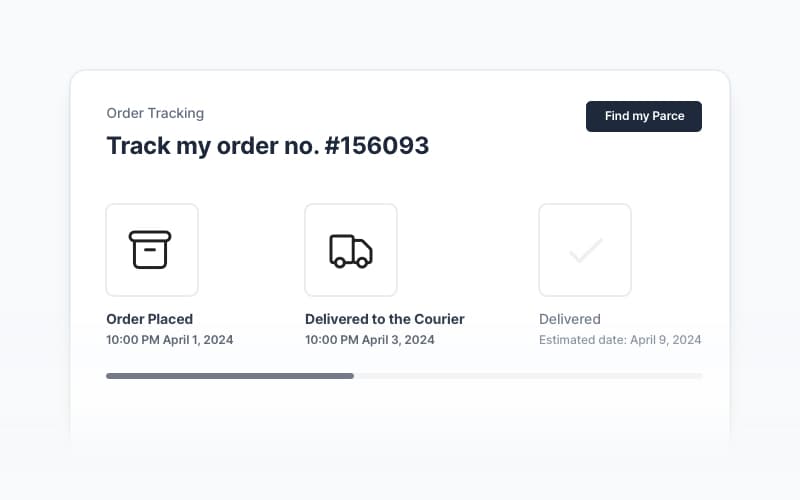Click the end of the dark progress fill
Viewport: 800px width, 500px height.
352,376
